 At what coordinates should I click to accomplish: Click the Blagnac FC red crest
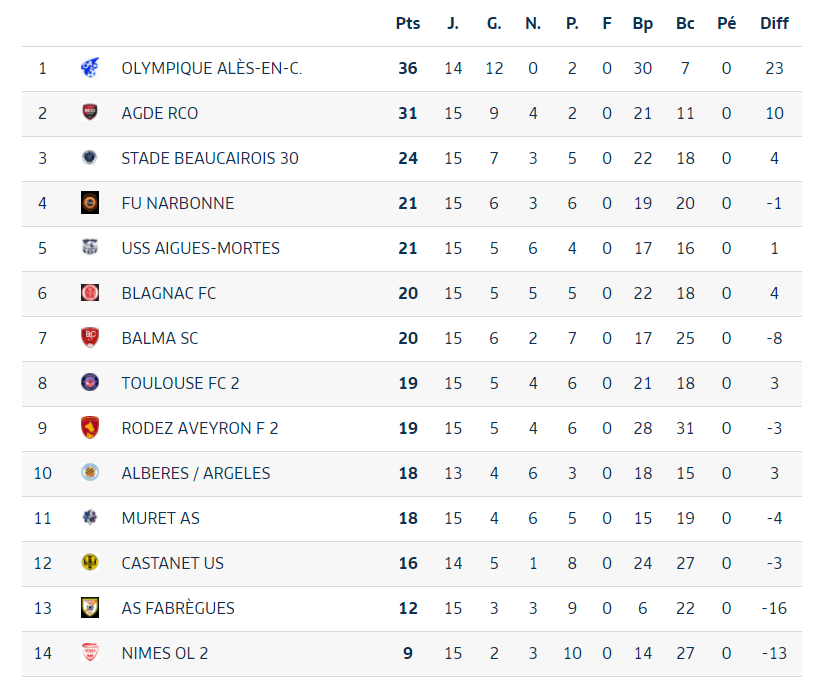point(90,292)
